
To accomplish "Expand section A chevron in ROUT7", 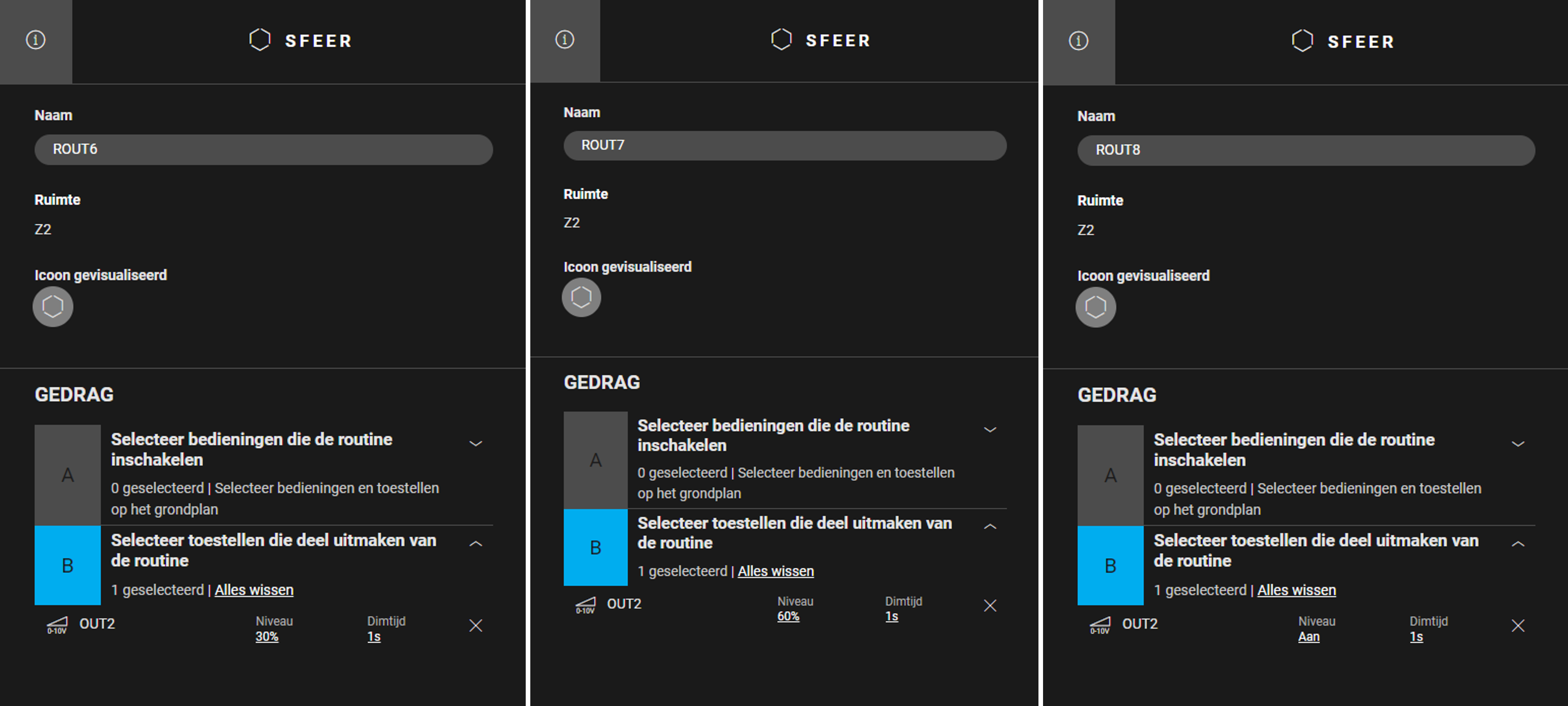I will coord(990,430).
